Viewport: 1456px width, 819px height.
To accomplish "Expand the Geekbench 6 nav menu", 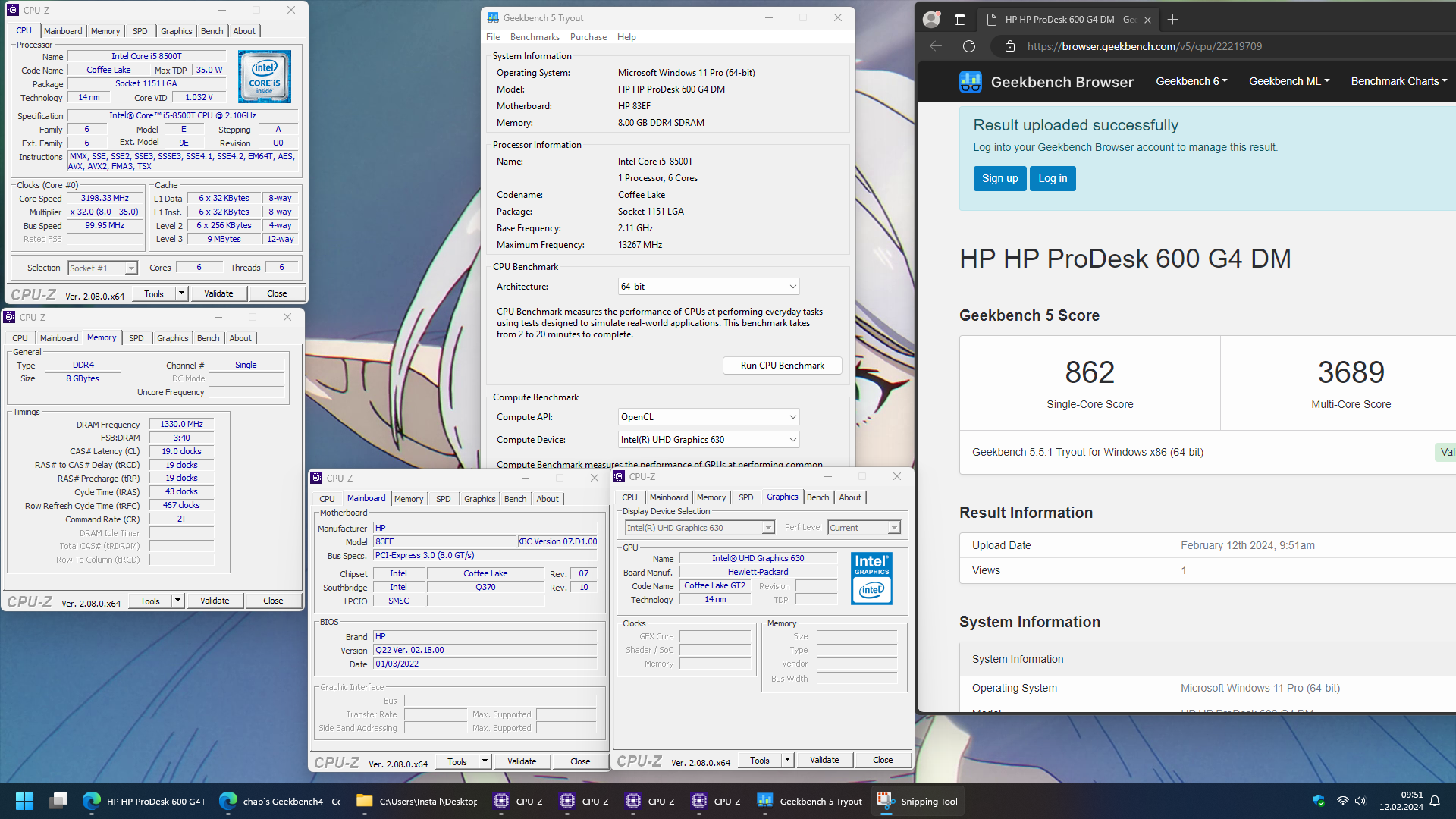I will [1191, 81].
